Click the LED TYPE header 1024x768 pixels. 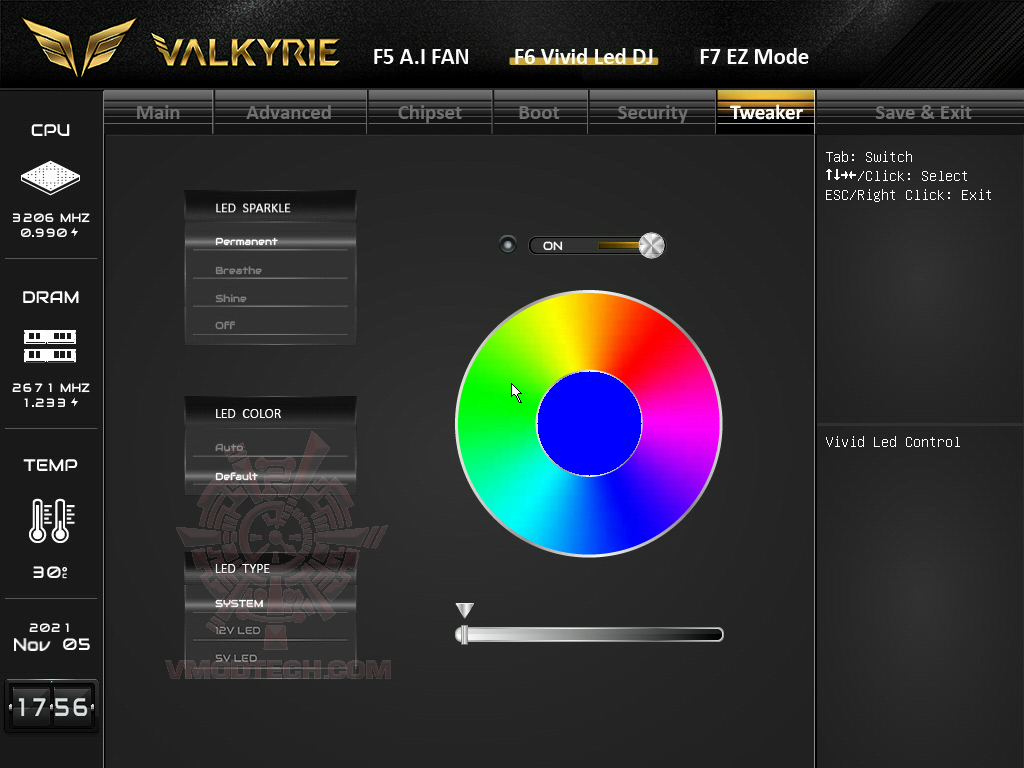coord(270,568)
